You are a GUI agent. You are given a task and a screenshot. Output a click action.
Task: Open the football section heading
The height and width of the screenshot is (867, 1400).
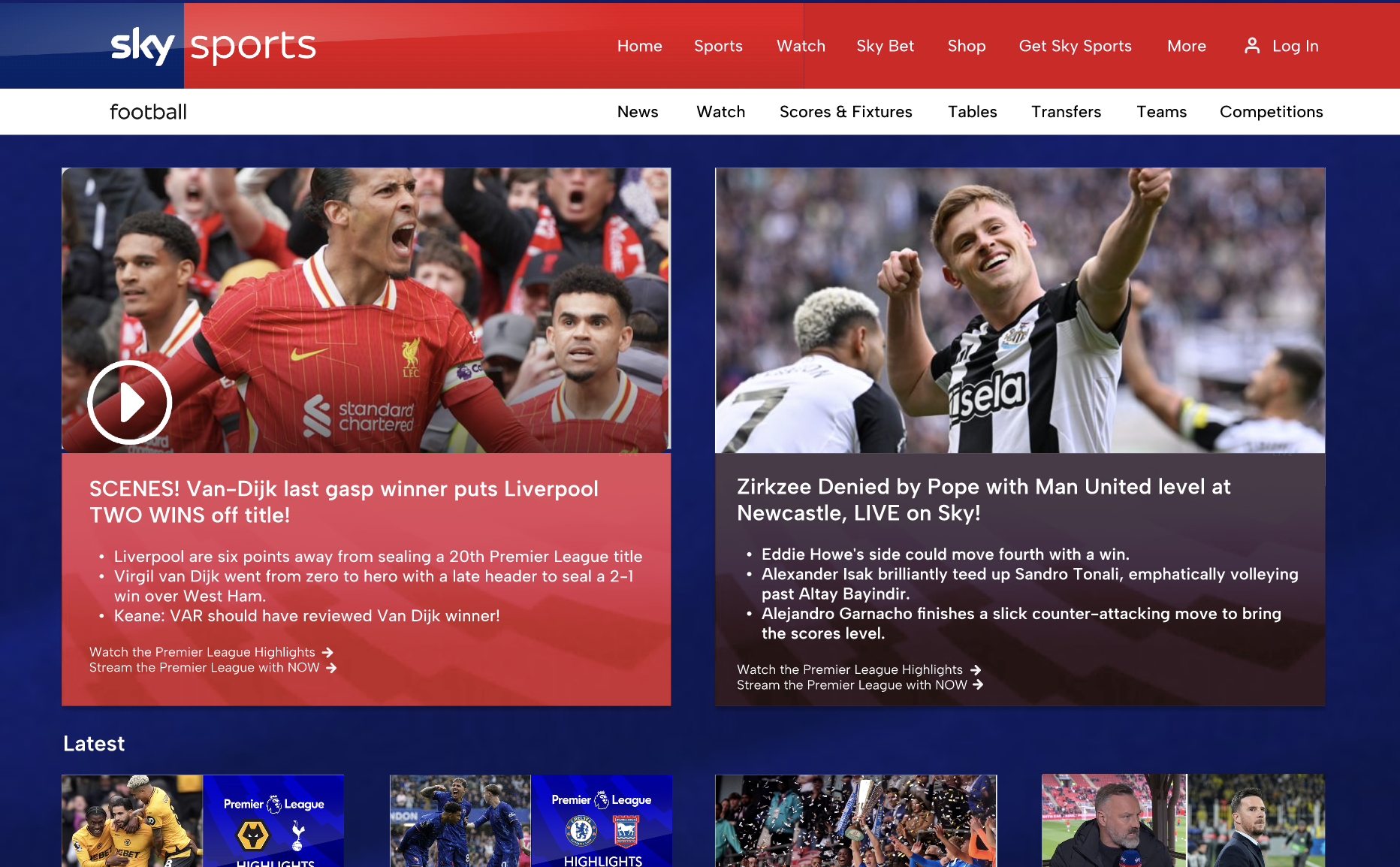pyautogui.click(x=148, y=112)
